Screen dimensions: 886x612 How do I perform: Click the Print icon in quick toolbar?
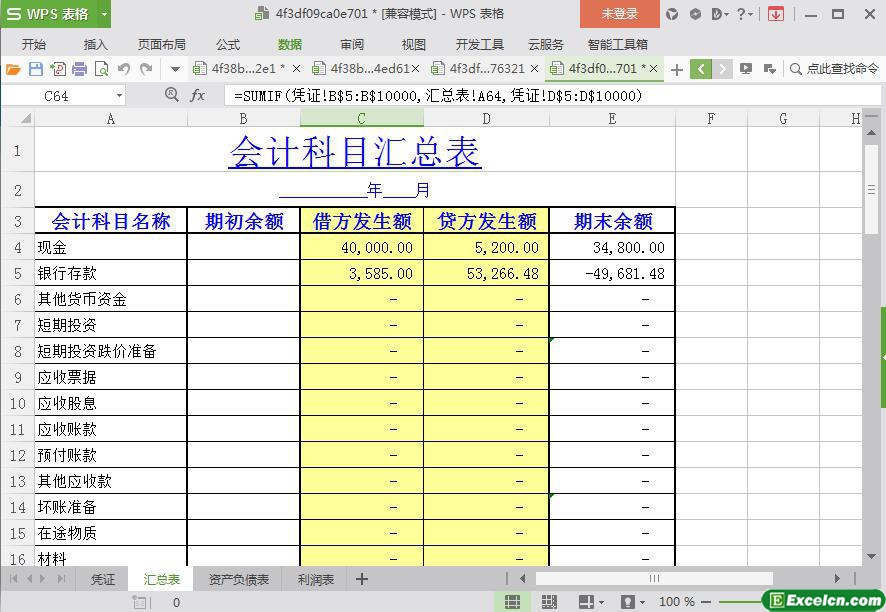(80, 69)
